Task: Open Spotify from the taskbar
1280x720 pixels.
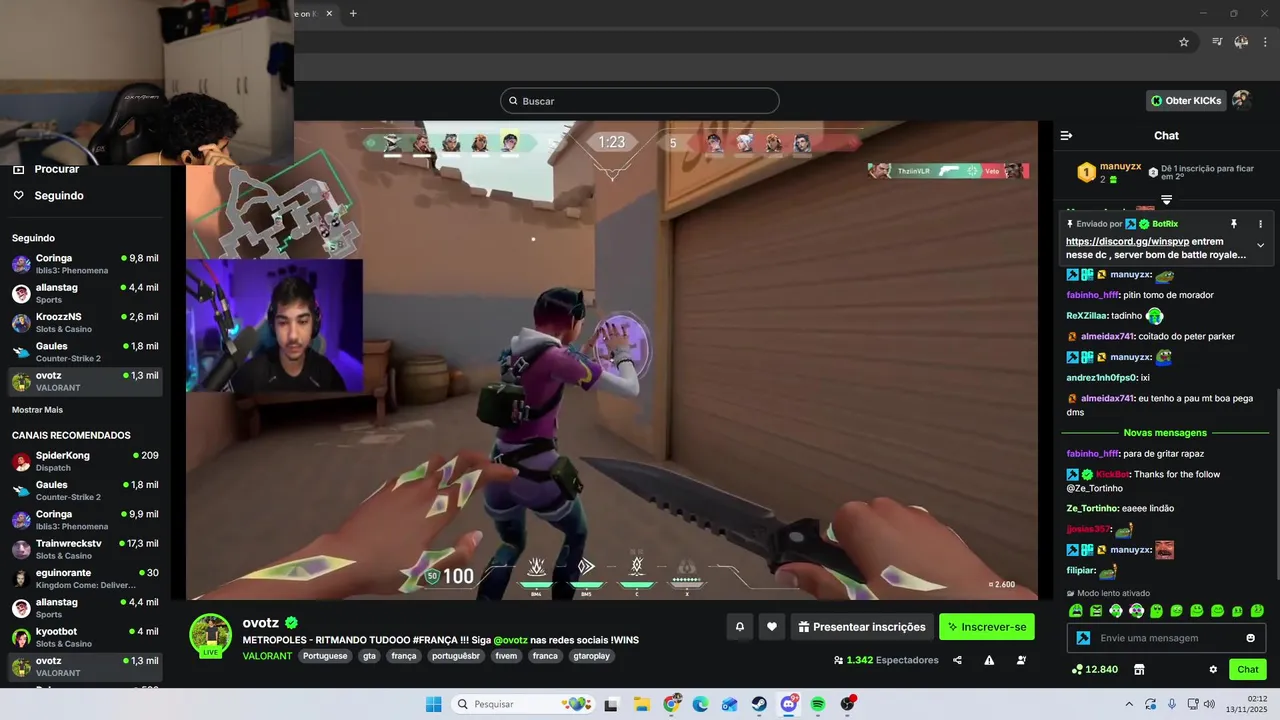Action: pos(818,704)
